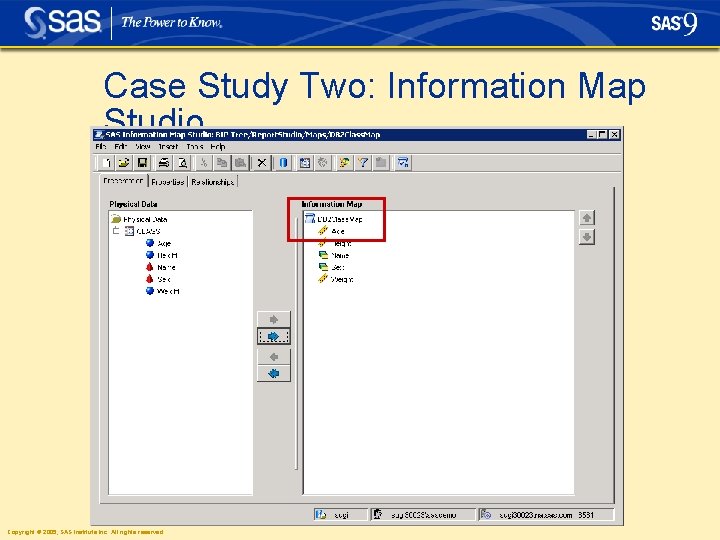720x540 pixels.
Task: Select the Weight column under CLASS
Action: point(163,291)
